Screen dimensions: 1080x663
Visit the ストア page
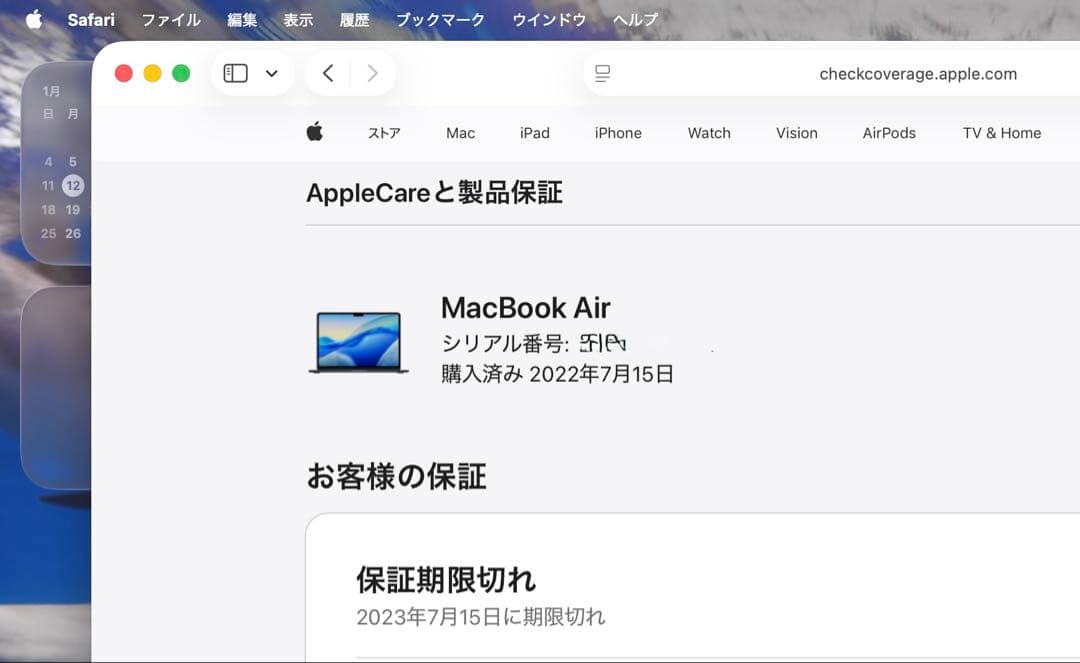384,132
